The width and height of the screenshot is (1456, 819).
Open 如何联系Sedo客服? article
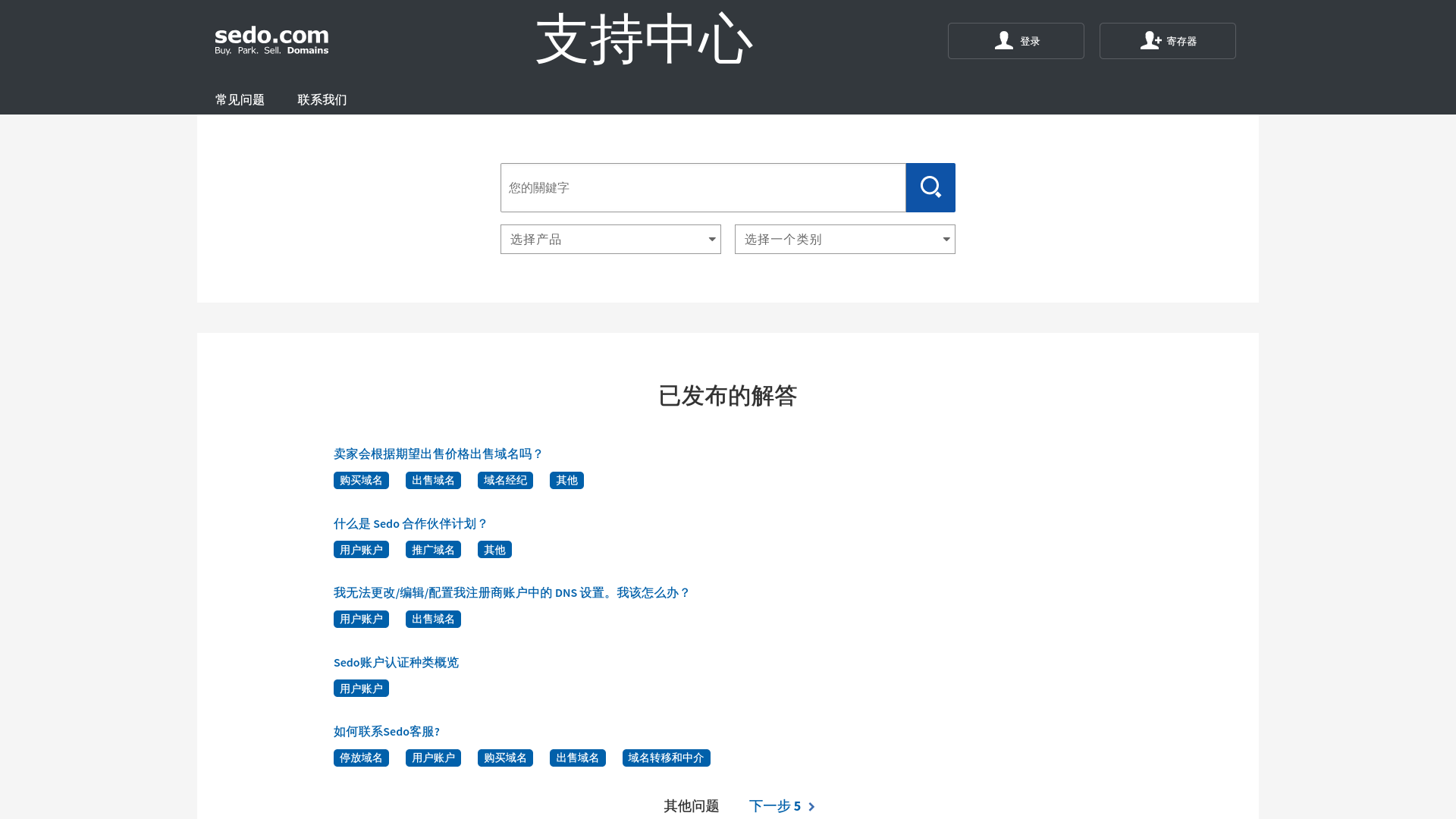pos(387,731)
